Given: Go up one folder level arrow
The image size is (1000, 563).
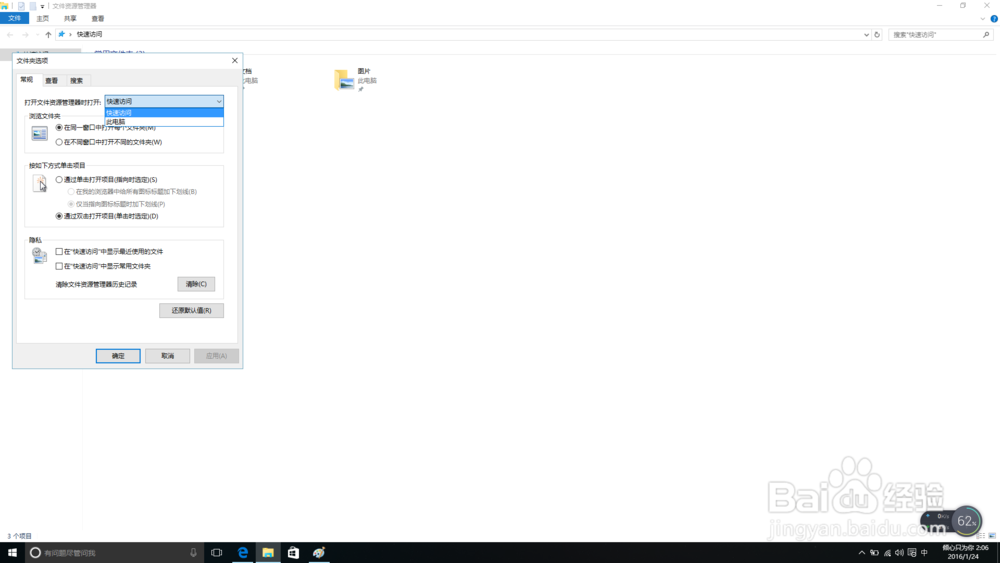Looking at the screenshot, I should pos(48,35).
